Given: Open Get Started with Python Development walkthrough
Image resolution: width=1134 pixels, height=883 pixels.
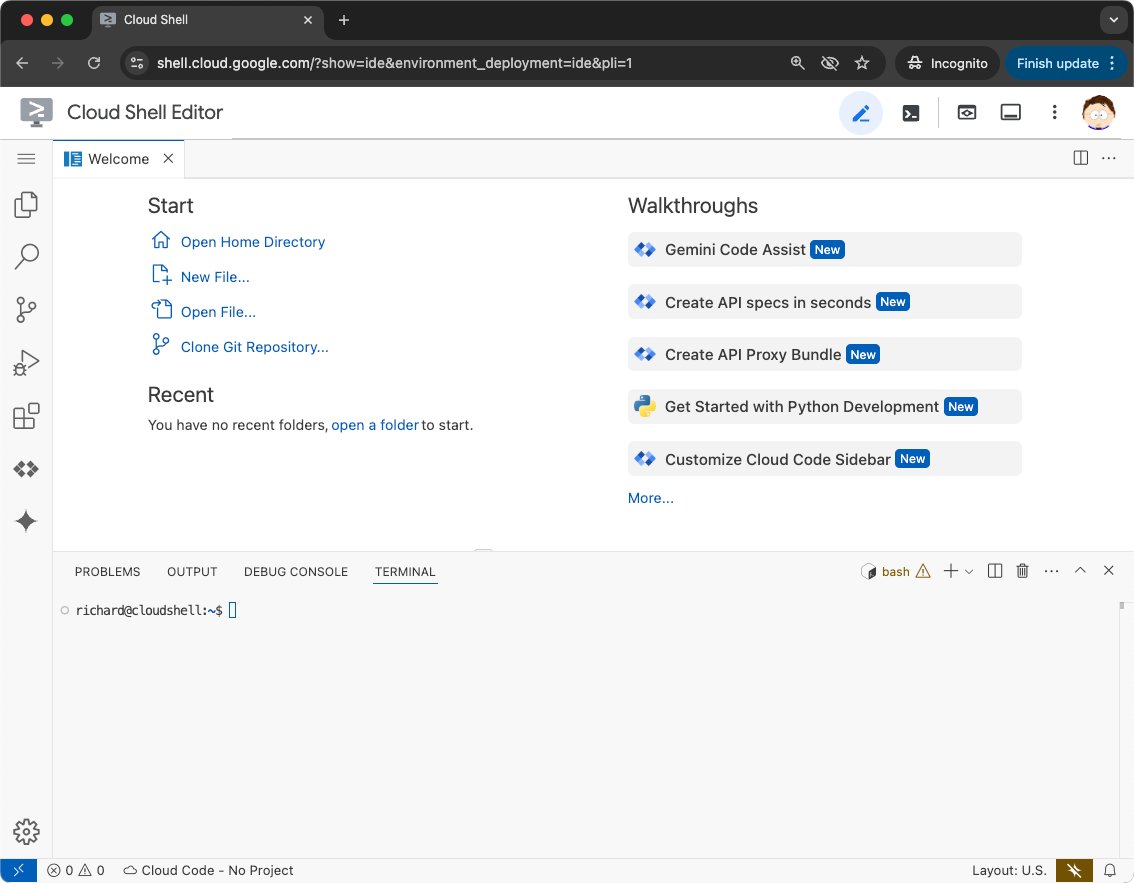Looking at the screenshot, I should [x=824, y=406].
